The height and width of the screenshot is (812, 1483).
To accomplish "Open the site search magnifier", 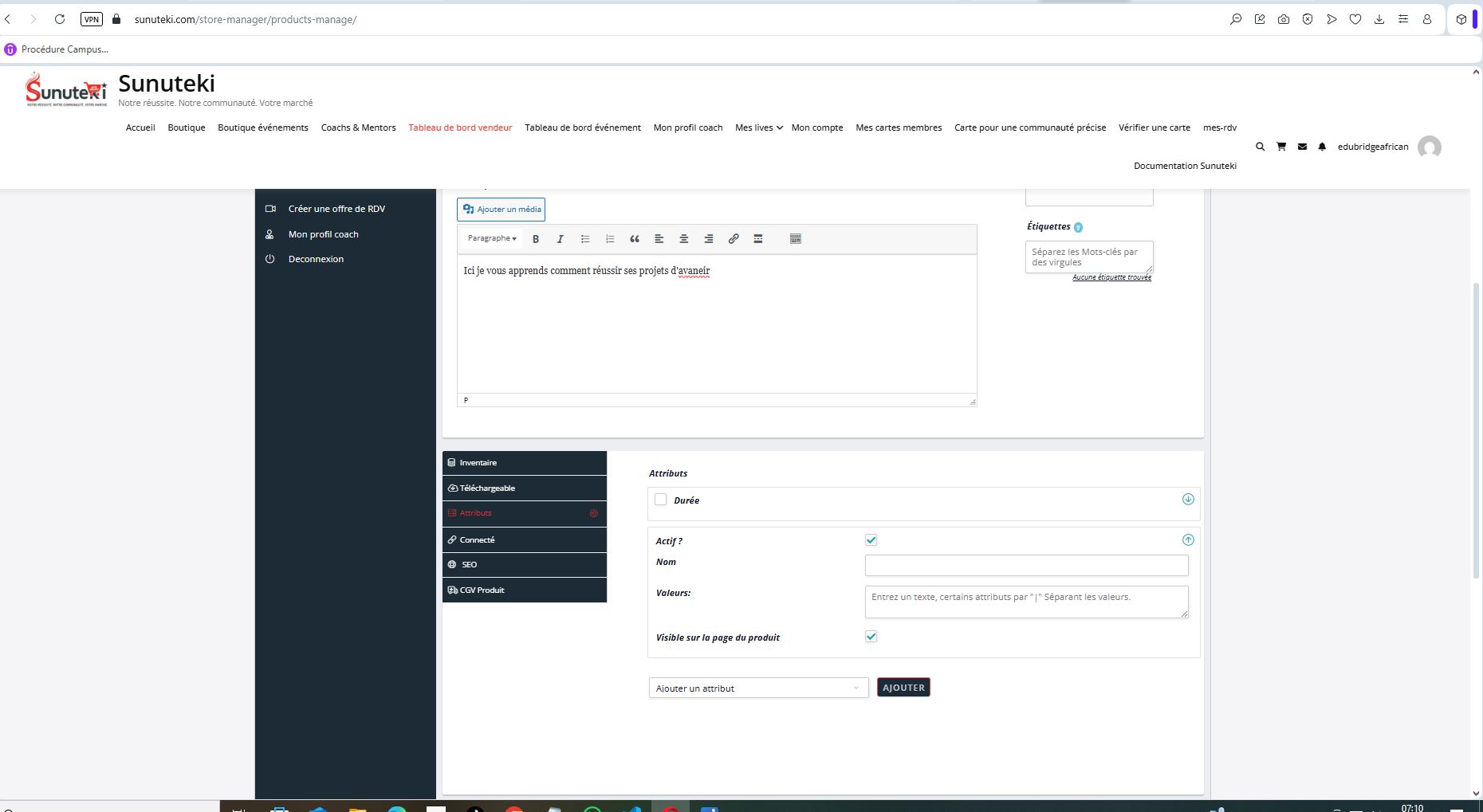I will 1260,147.
